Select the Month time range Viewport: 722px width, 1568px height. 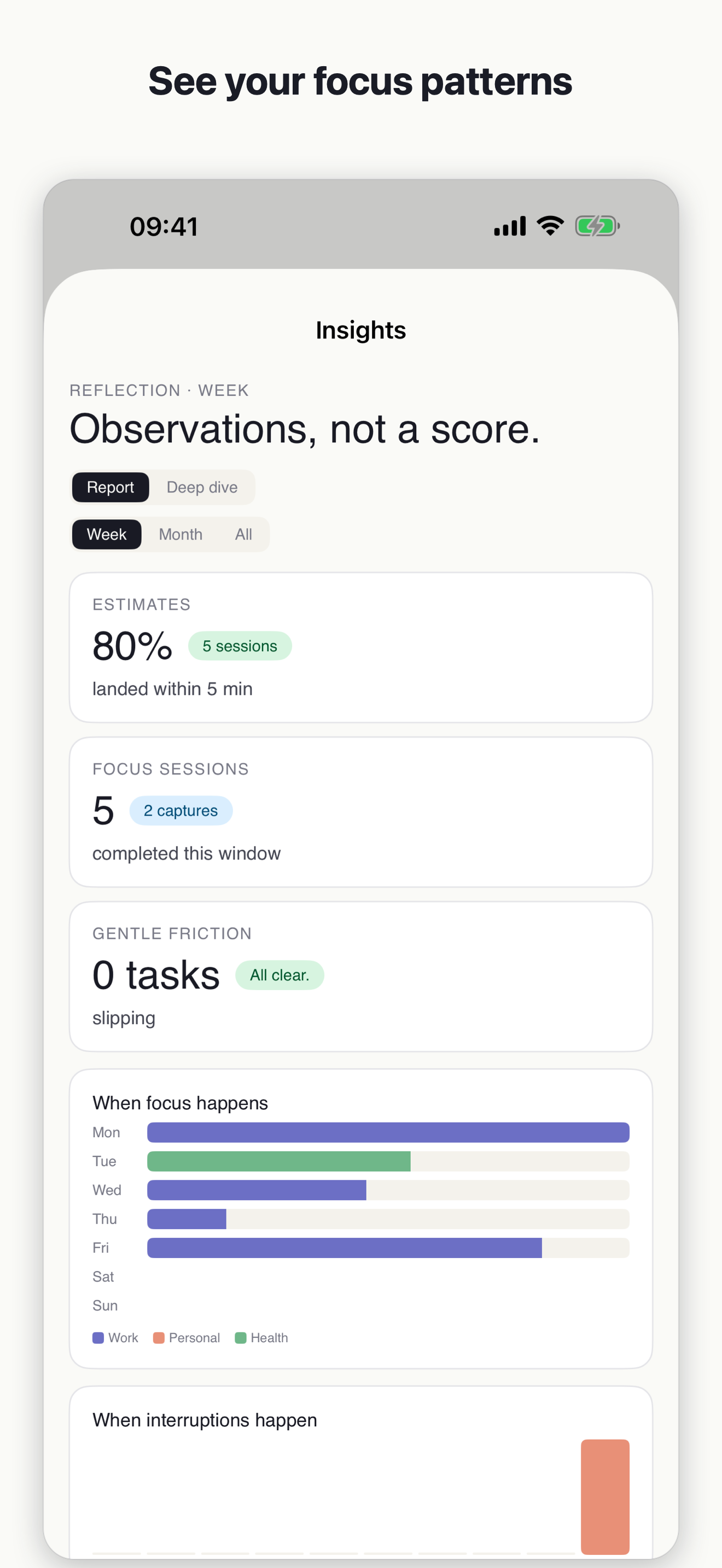tap(181, 534)
